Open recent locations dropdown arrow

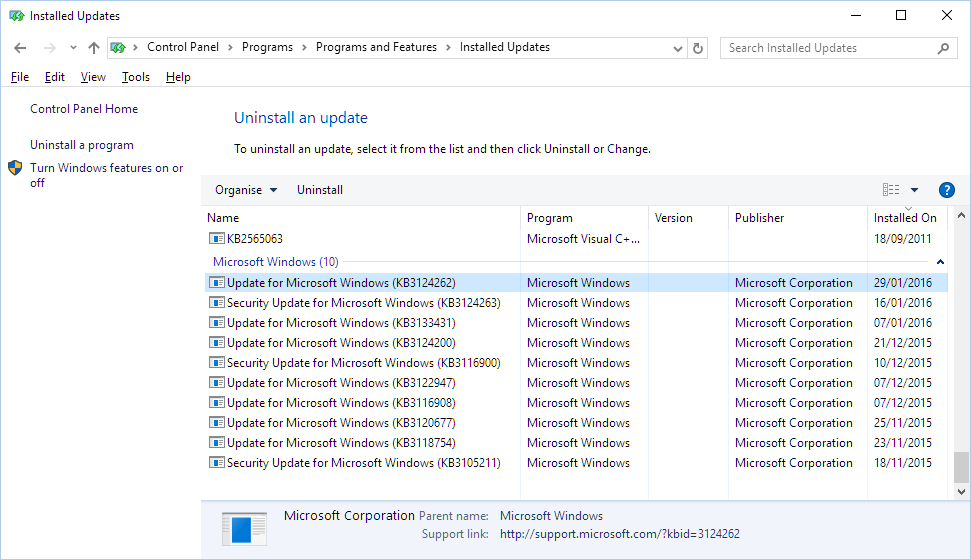click(x=73, y=48)
